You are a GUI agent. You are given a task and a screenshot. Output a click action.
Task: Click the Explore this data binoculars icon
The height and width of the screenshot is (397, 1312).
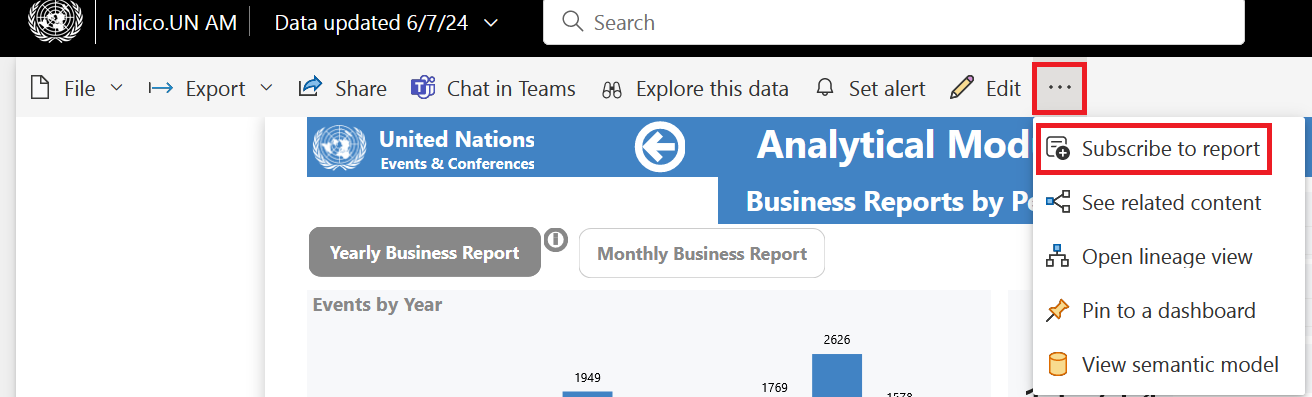[612, 89]
